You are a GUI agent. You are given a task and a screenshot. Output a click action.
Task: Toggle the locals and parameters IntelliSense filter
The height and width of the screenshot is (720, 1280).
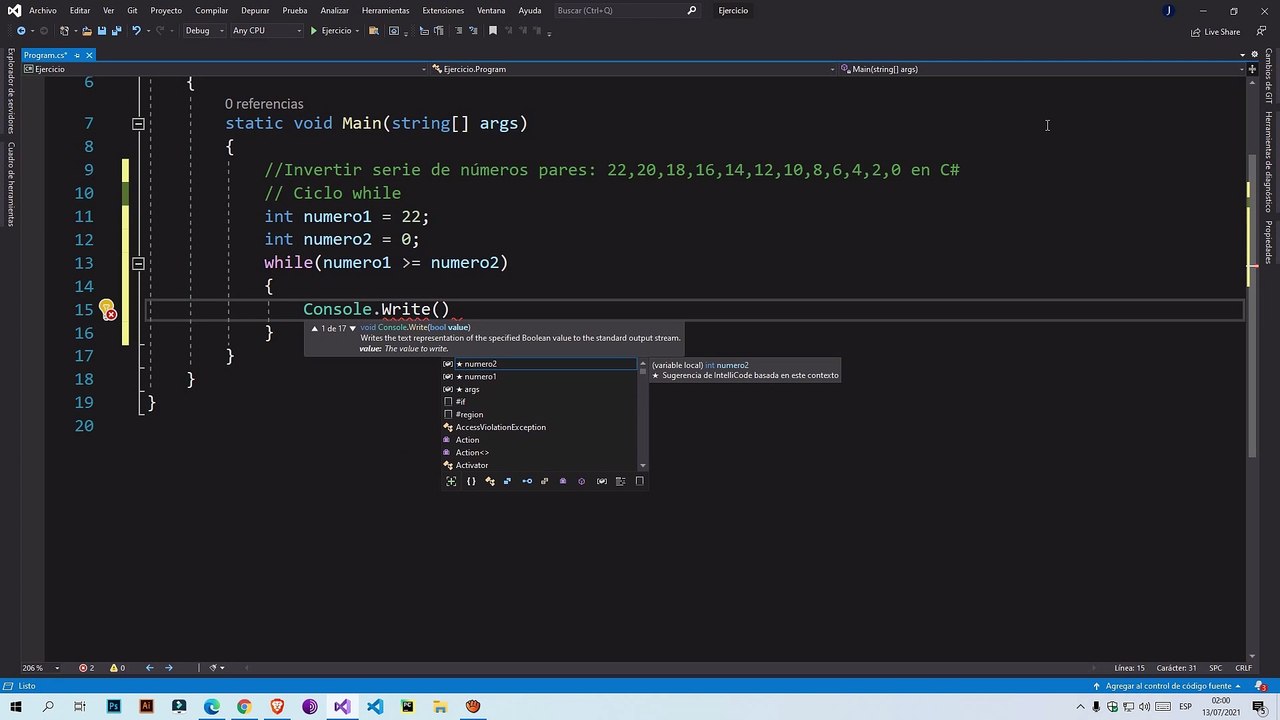[x=601, y=481]
